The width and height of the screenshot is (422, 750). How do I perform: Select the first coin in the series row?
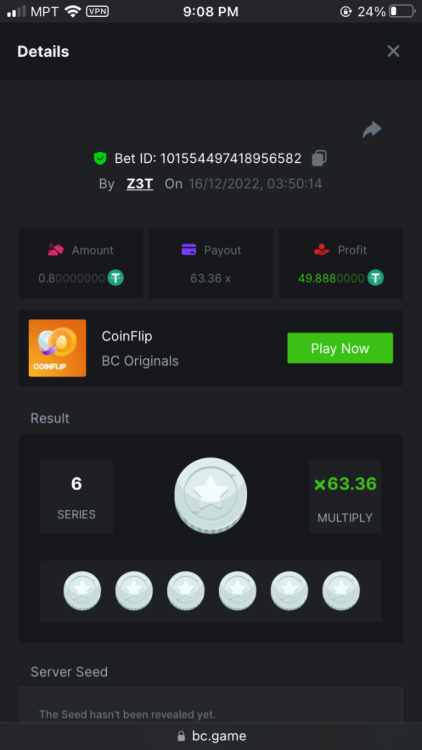click(x=82, y=591)
